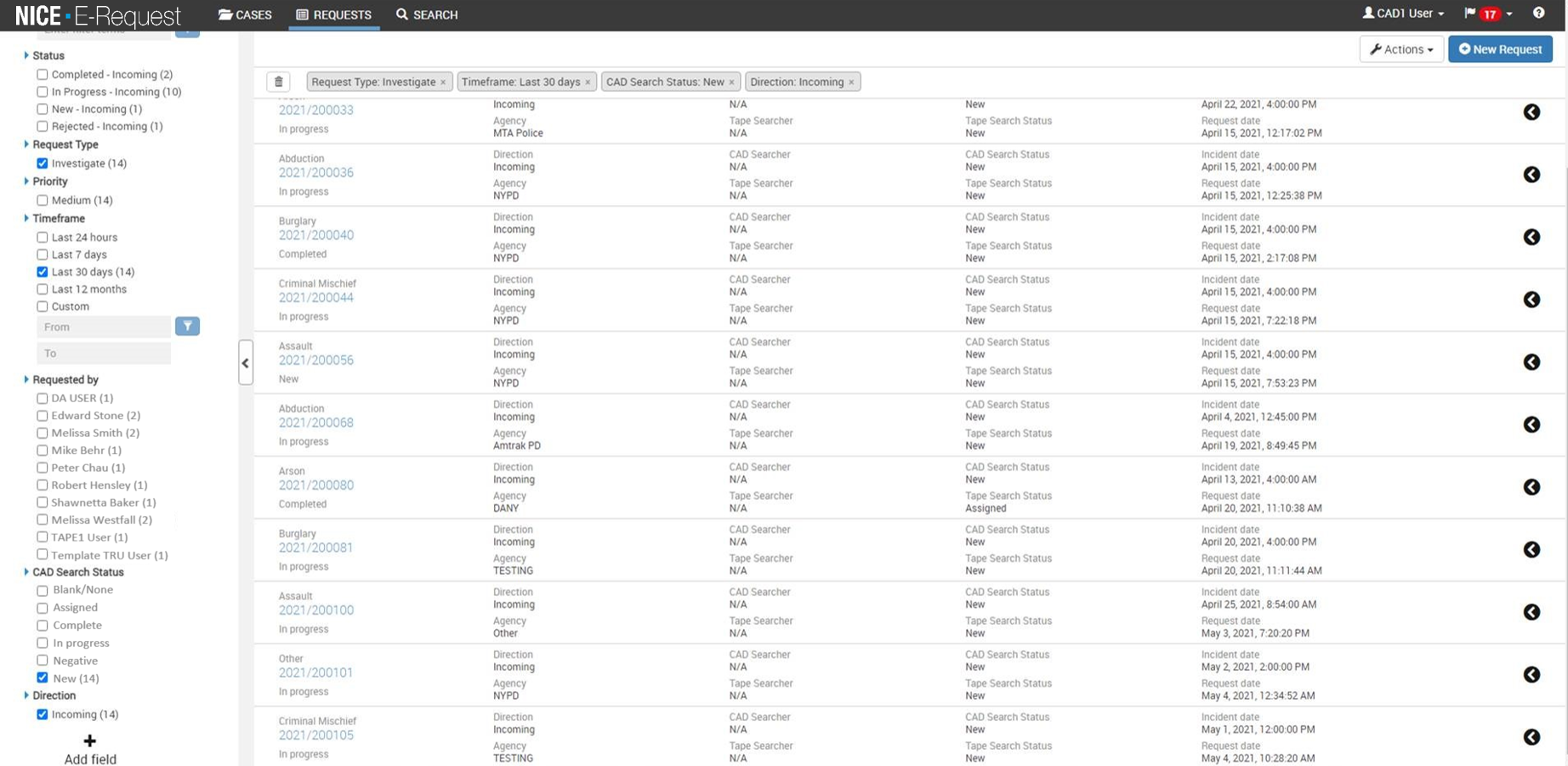The width and height of the screenshot is (1568, 766).
Task: Go to the Search tab
Action: [427, 14]
